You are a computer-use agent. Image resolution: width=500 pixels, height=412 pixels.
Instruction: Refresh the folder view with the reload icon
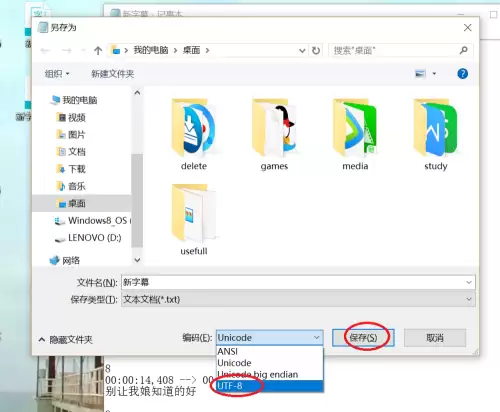click(316, 51)
